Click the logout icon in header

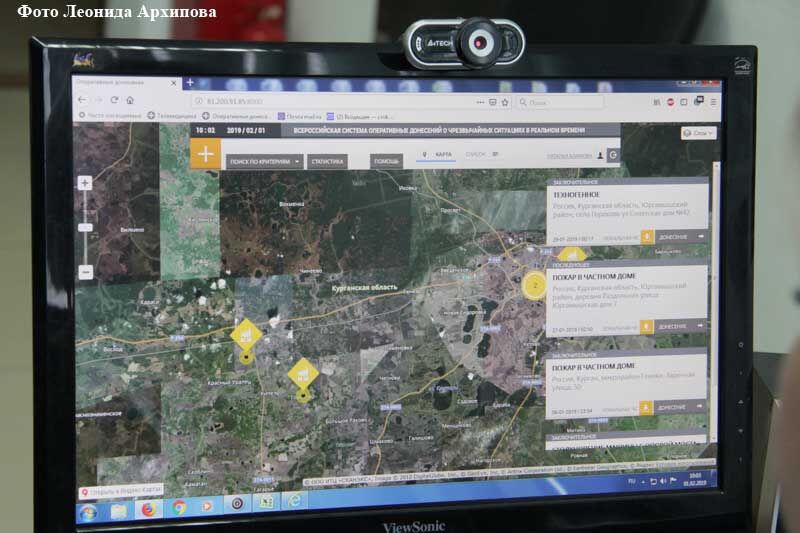613,156
